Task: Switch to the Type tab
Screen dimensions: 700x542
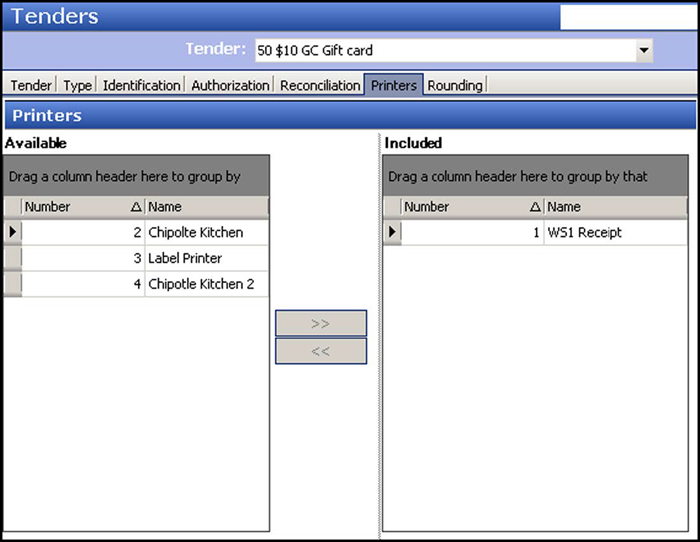Action: tap(77, 85)
